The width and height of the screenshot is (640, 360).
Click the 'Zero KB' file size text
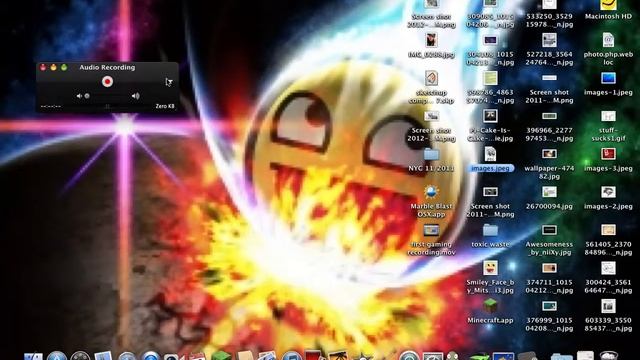[165, 106]
